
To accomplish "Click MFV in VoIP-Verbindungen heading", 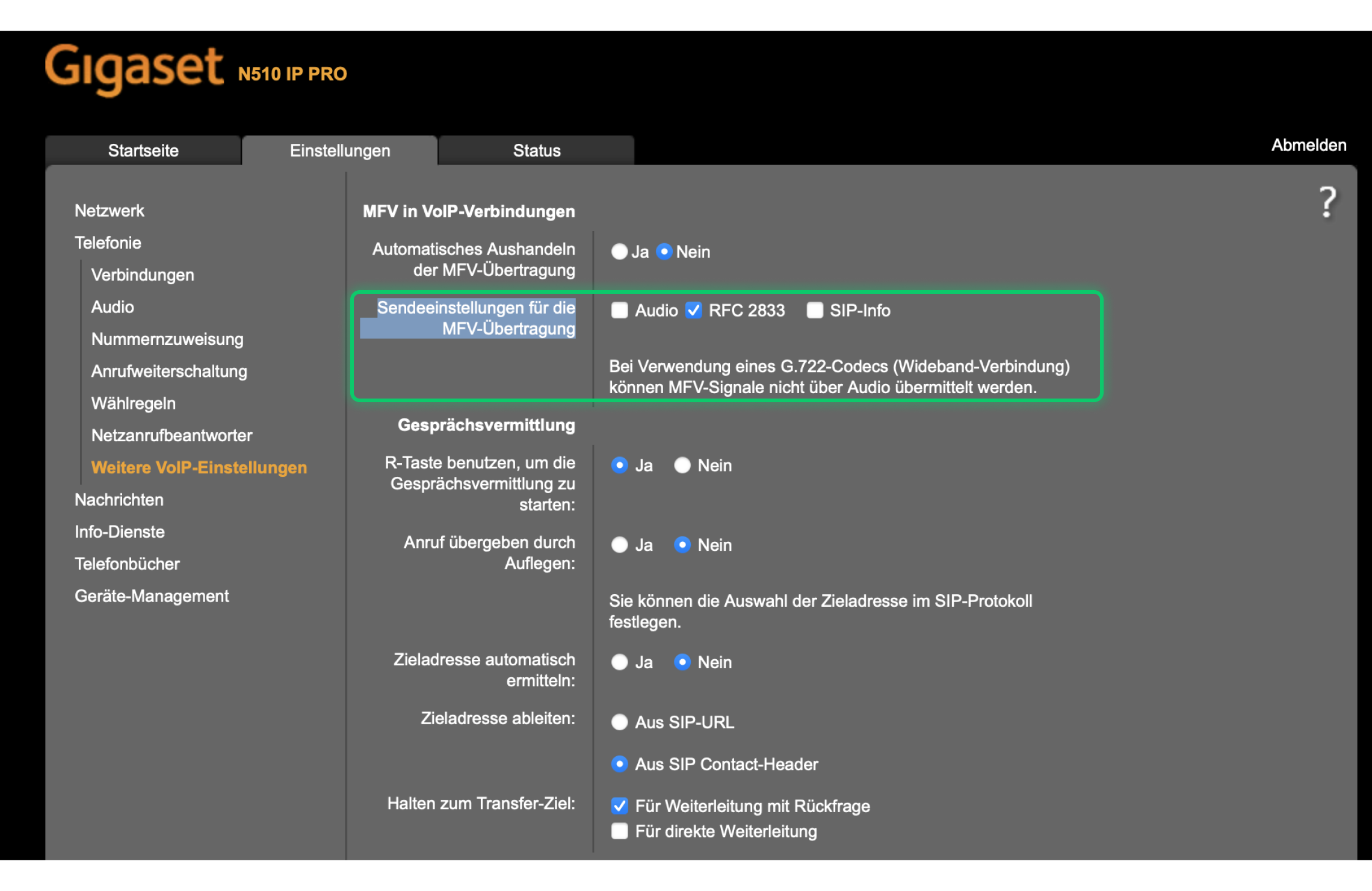I will click(469, 212).
